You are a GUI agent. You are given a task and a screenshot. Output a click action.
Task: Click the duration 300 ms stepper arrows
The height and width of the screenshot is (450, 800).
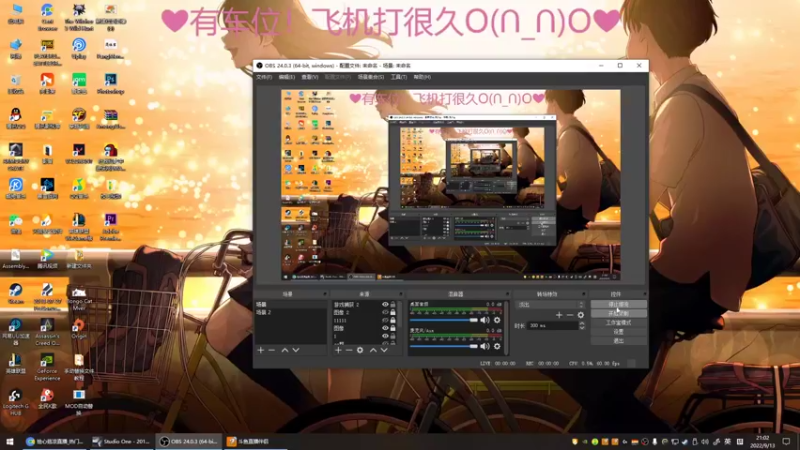[x=582, y=326]
